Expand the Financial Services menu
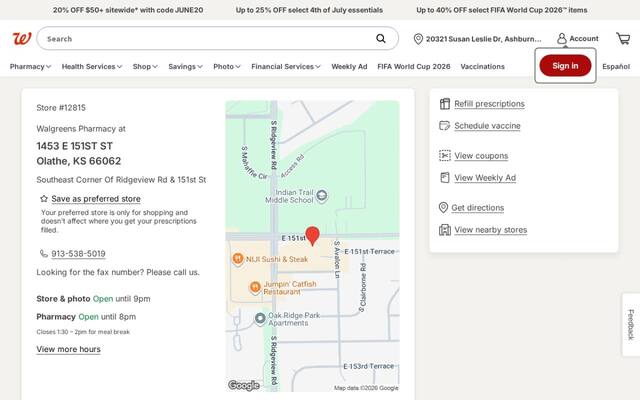This screenshot has width=640, height=400. [x=286, y=67]
